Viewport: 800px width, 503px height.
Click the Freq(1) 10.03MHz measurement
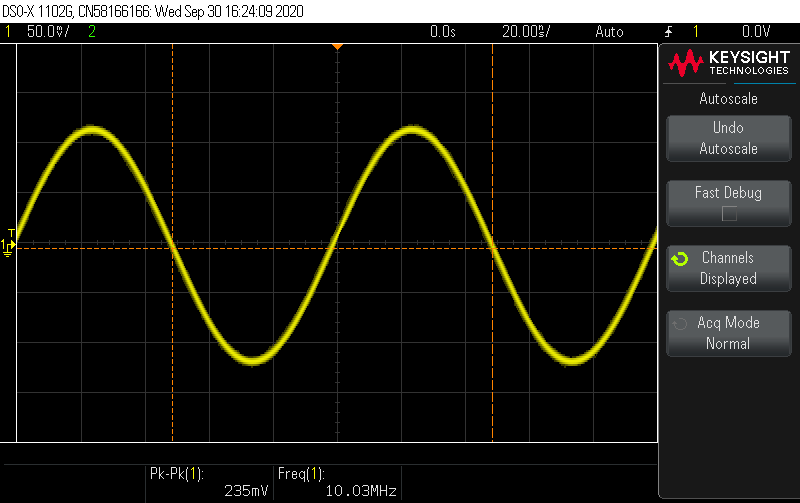[336, 483]
